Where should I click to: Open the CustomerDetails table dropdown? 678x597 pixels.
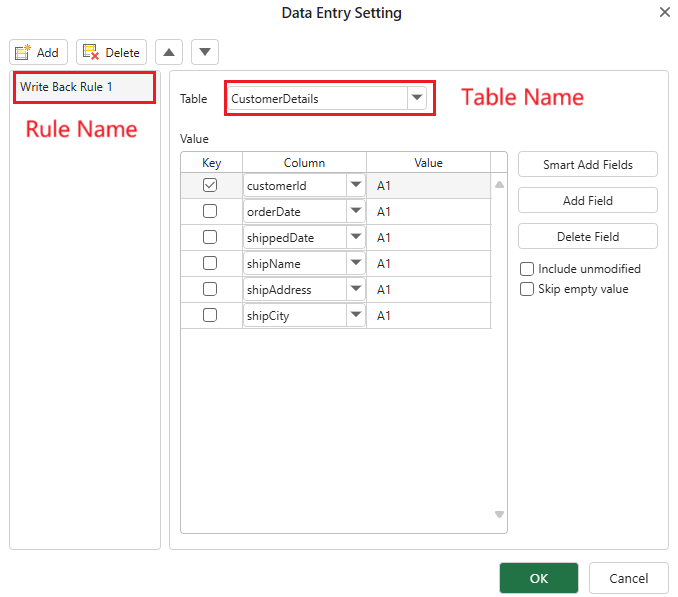coord(416,98)
